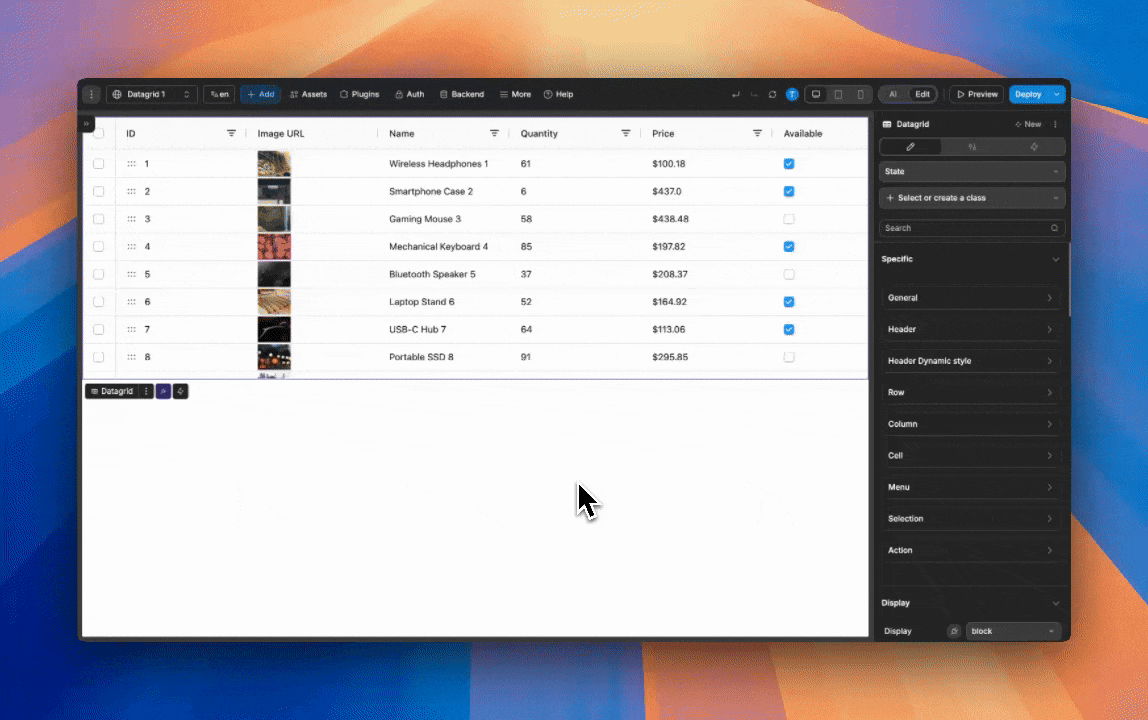
Task: Switch to tablet preview mode
Action: 839,94
